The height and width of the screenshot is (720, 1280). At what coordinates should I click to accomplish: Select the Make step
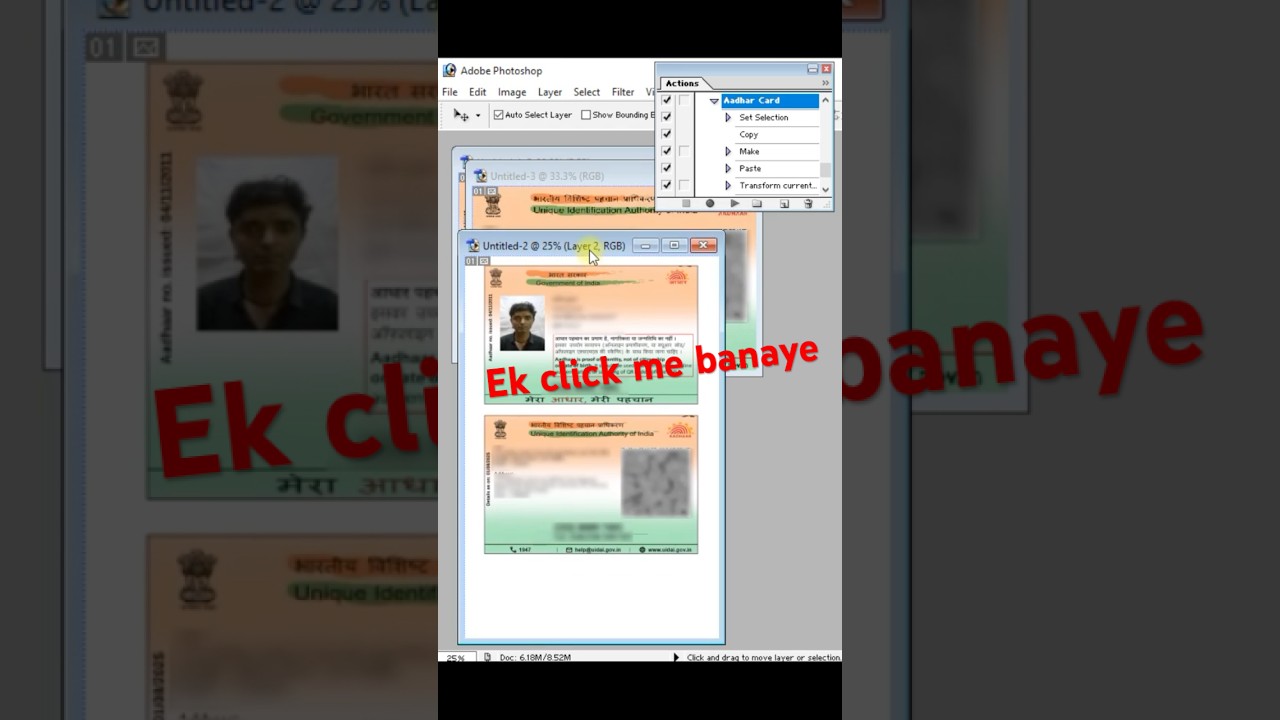749,151
